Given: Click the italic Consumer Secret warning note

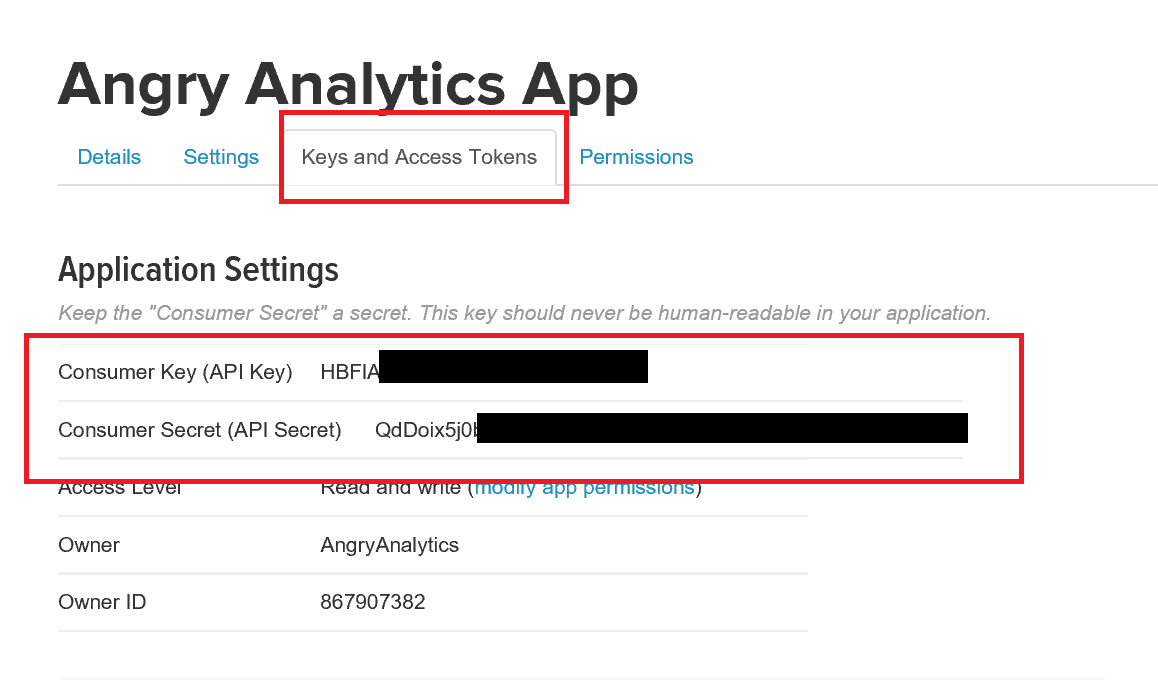Looking at the screenshot, I should click(524, 313).
